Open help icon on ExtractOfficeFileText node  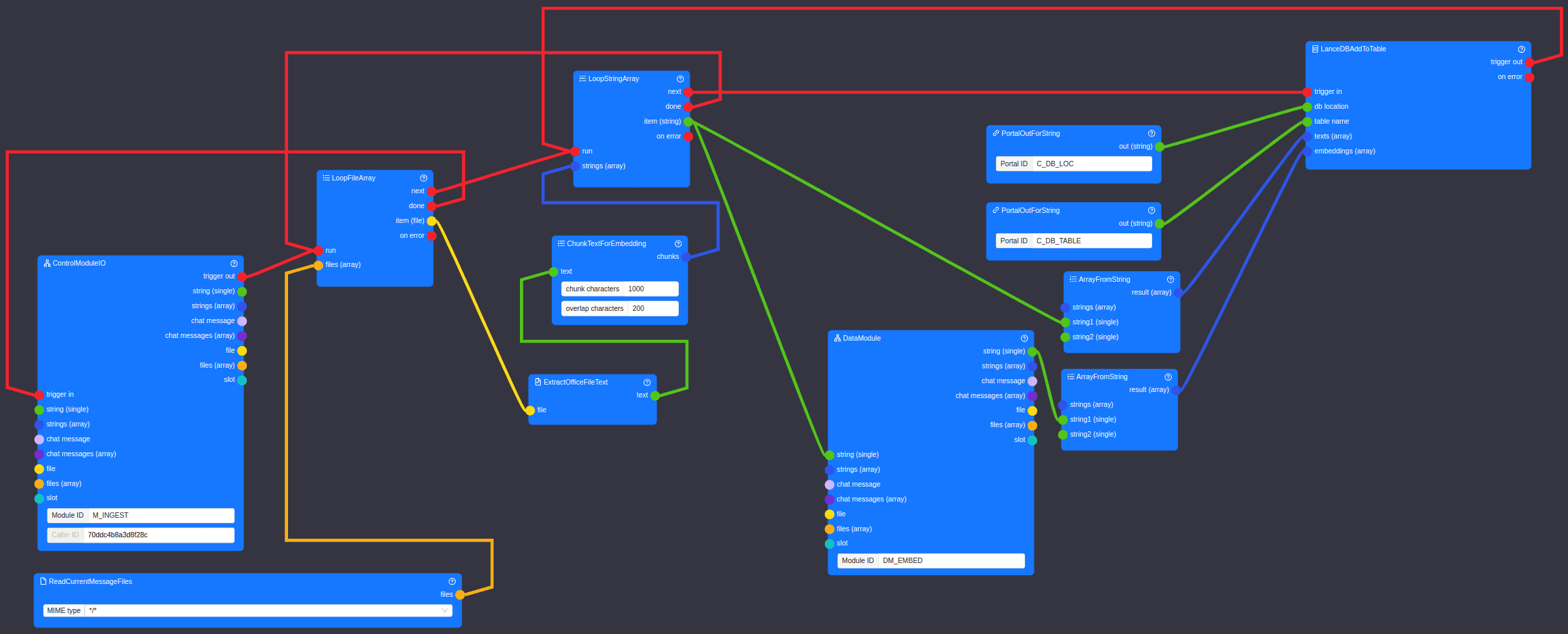pyautogui.click(x=647, y=383)
